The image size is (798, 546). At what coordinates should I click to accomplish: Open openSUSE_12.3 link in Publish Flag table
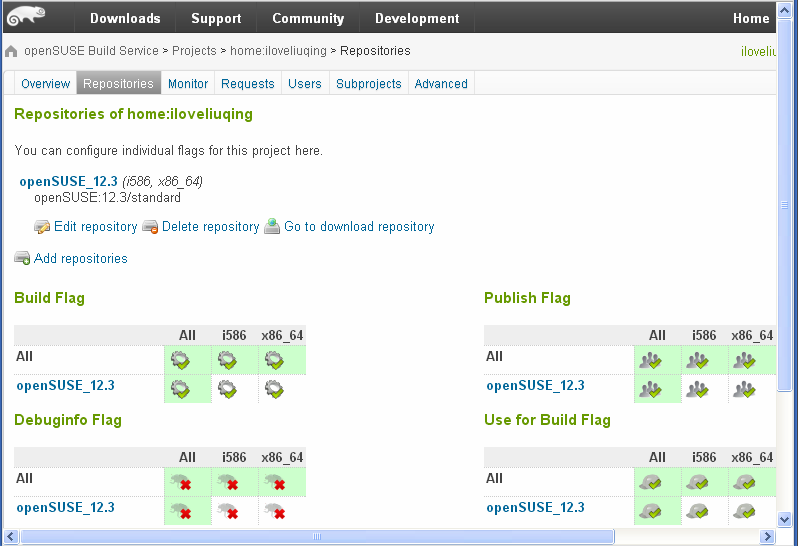pyautogui.click(x=535, y=385)
